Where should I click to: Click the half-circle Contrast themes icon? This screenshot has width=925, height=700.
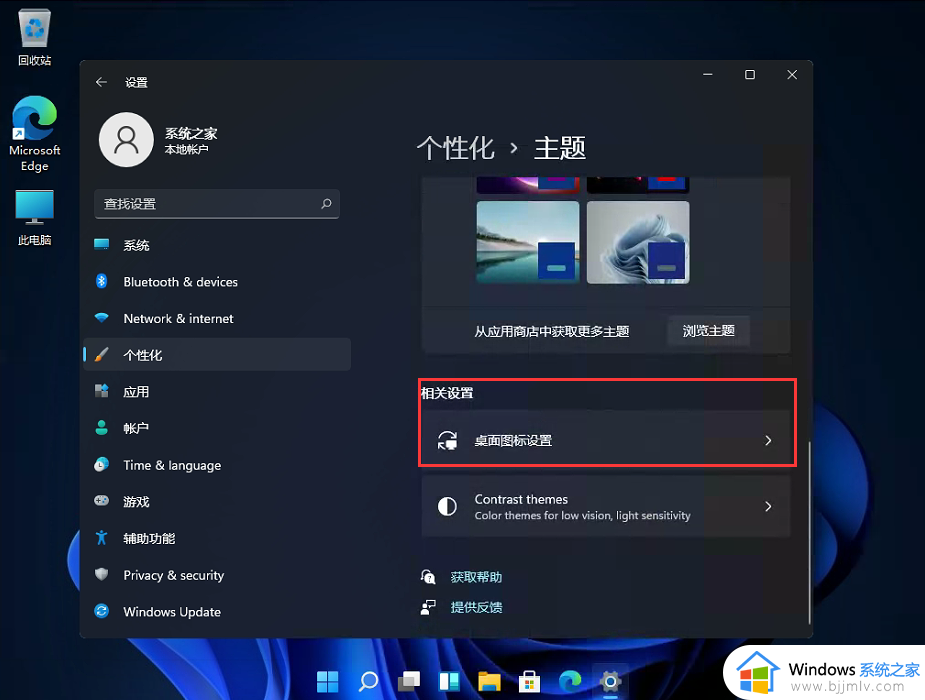(x=447, y=507)
